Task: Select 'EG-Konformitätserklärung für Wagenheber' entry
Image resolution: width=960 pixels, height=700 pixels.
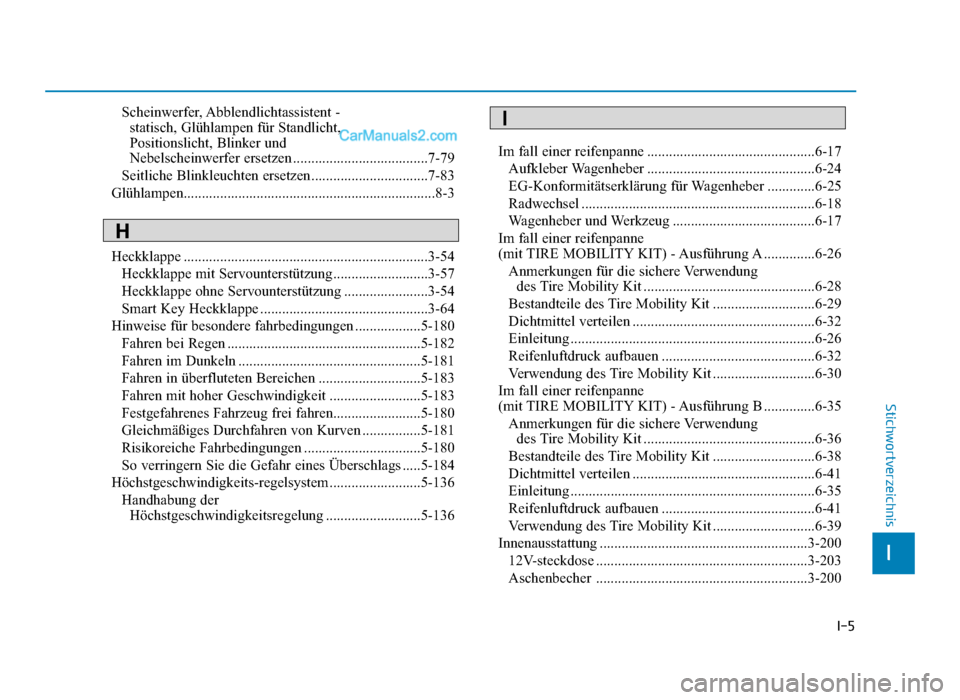Action: point(675,186)
